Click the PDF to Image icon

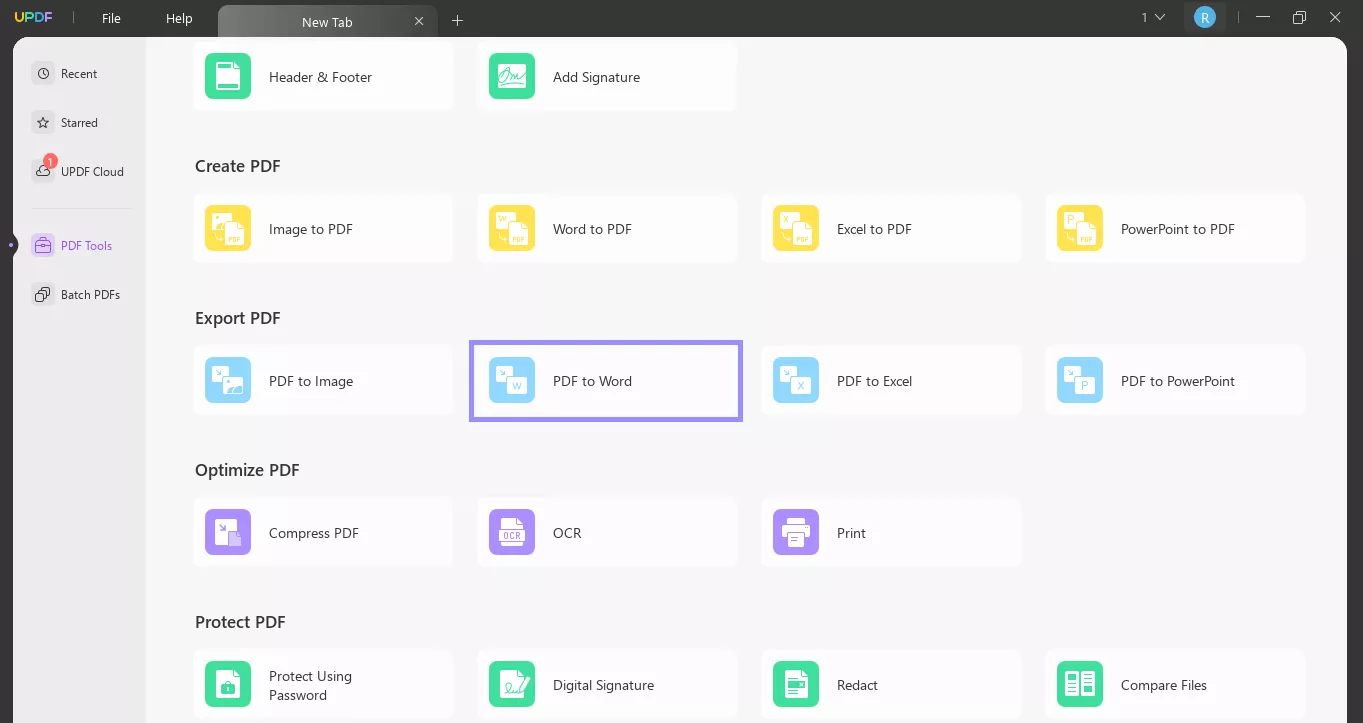point(228,380)
